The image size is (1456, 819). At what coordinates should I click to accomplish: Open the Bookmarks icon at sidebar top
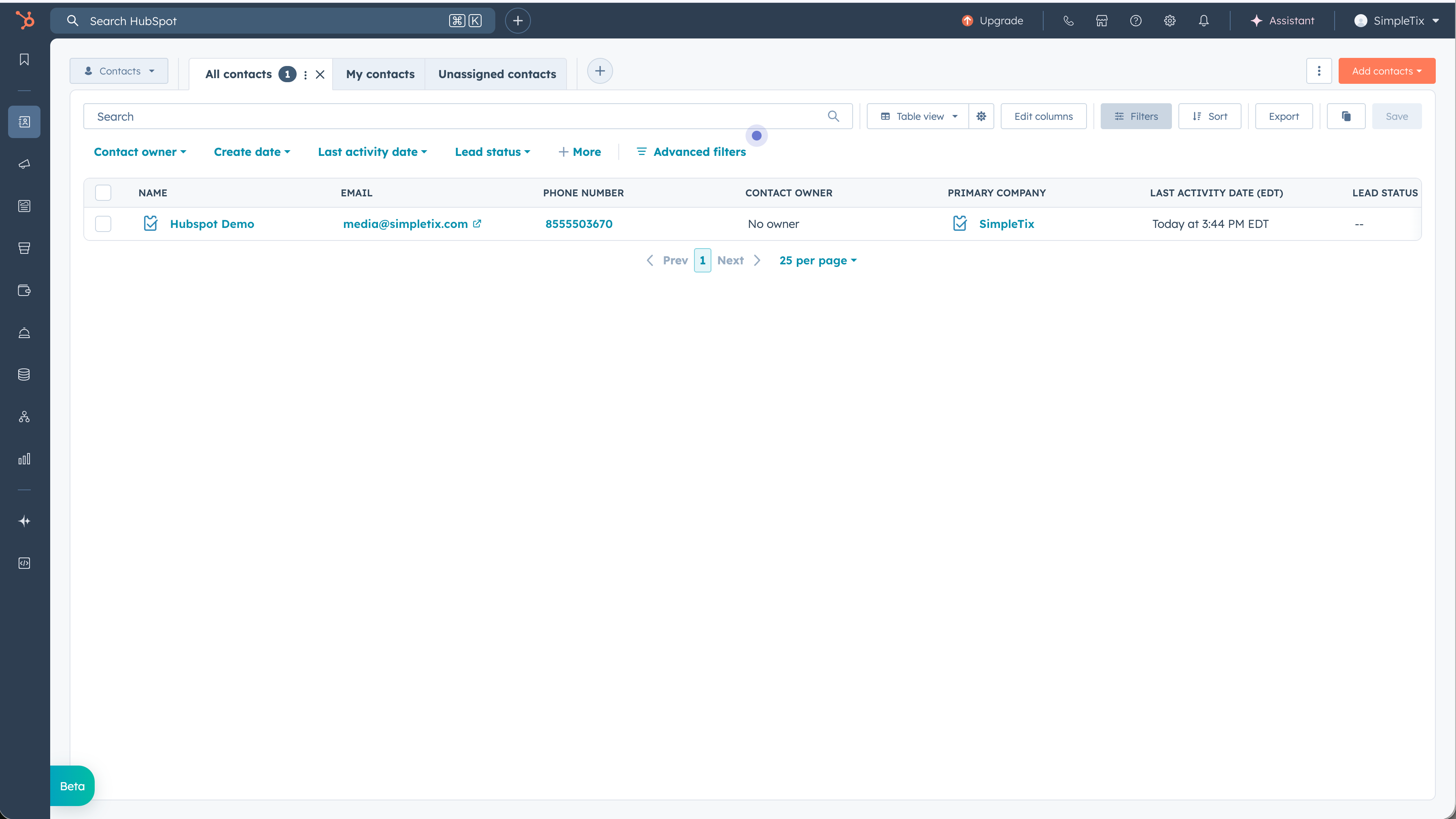pyautogui.click(x=24, y=59)
